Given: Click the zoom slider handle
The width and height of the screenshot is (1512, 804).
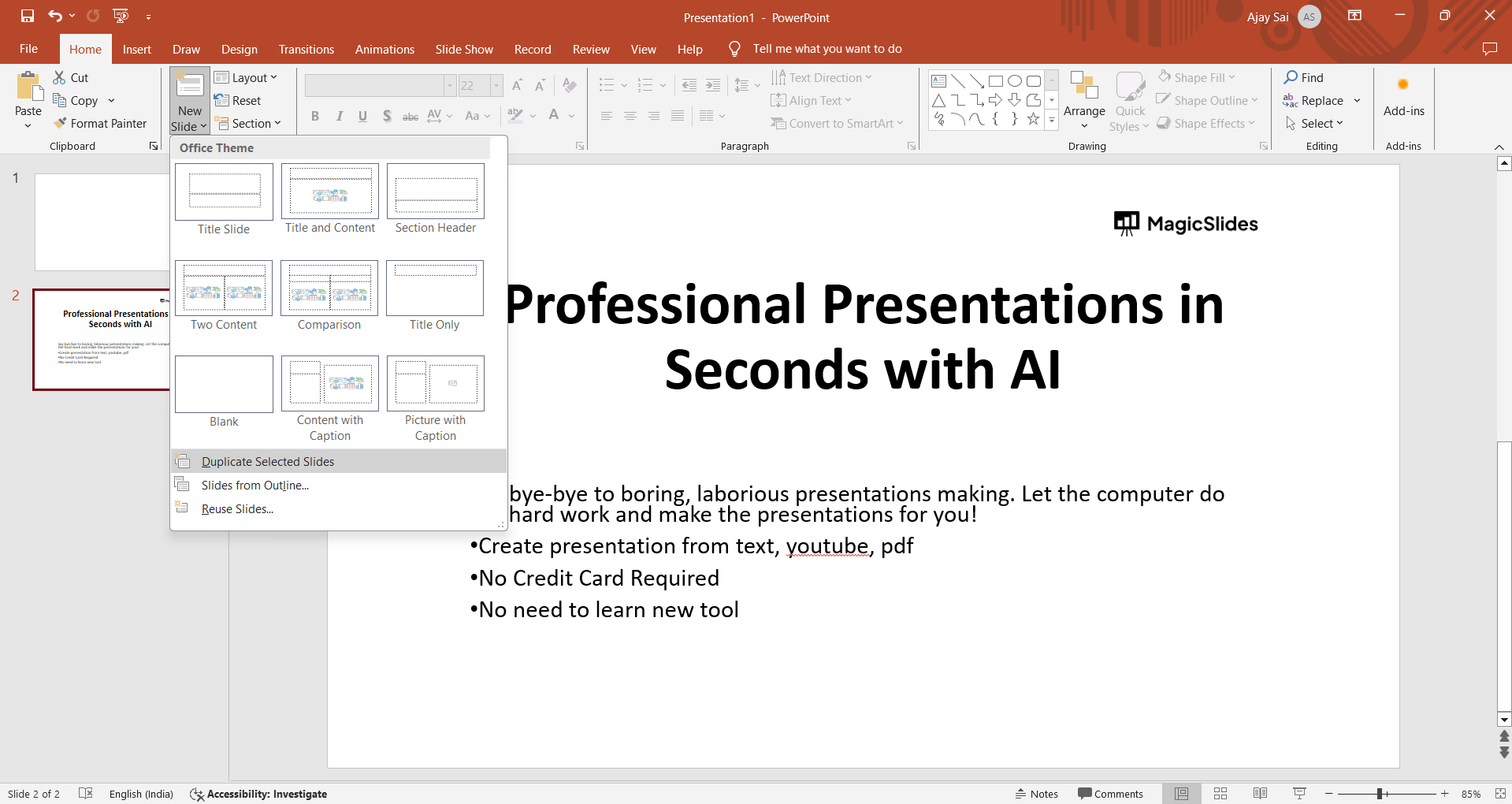Looking at the screenshot, I should 1380,794.
